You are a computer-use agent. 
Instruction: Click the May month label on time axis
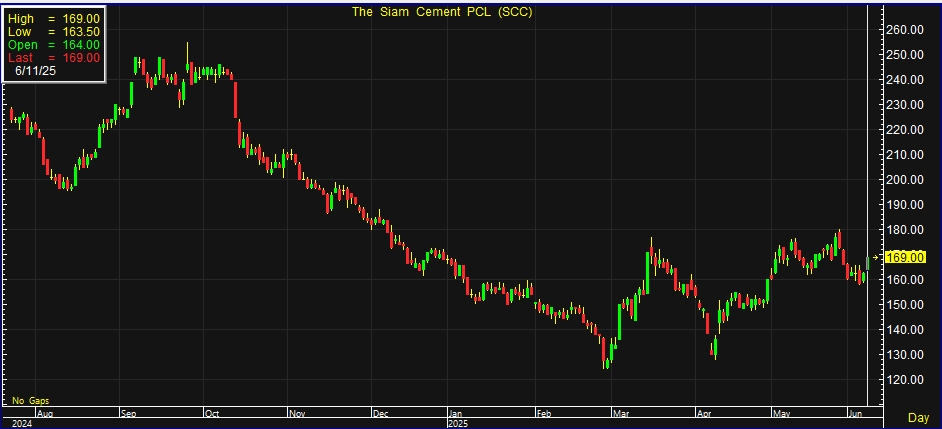pyautogui.click(x=781, y=413)
